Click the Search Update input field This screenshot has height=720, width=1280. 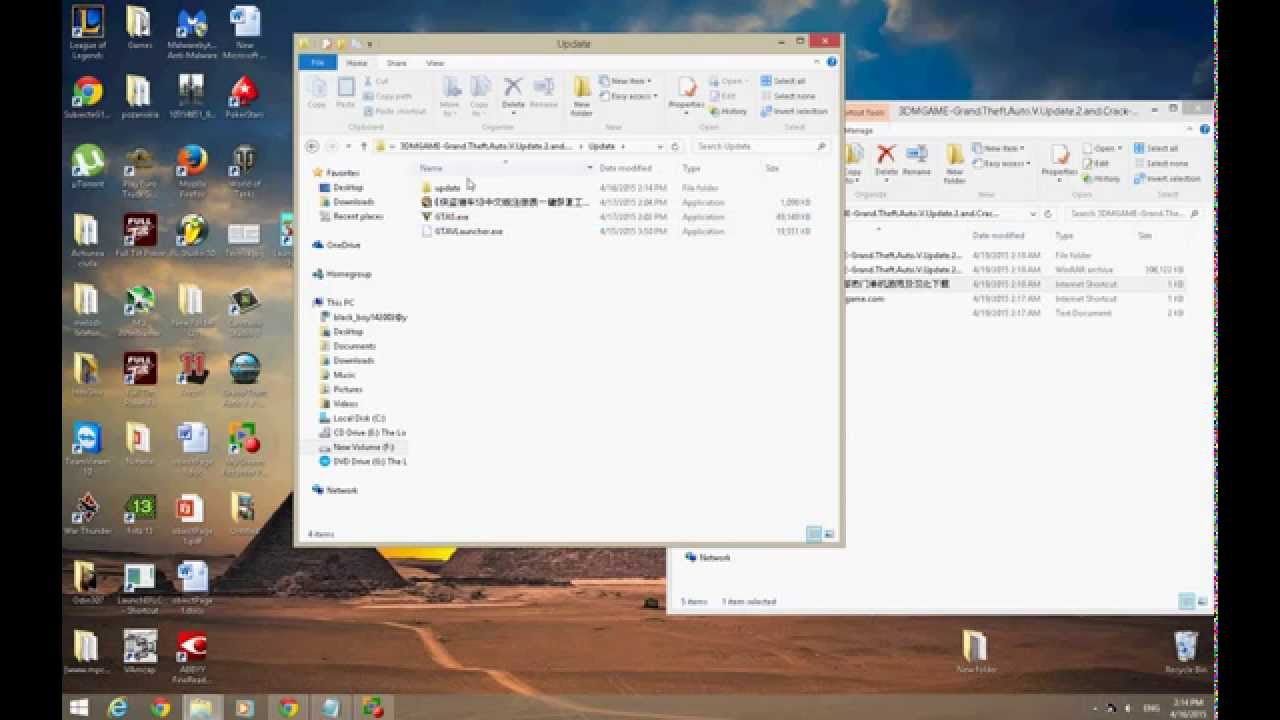tap(761, 146)
